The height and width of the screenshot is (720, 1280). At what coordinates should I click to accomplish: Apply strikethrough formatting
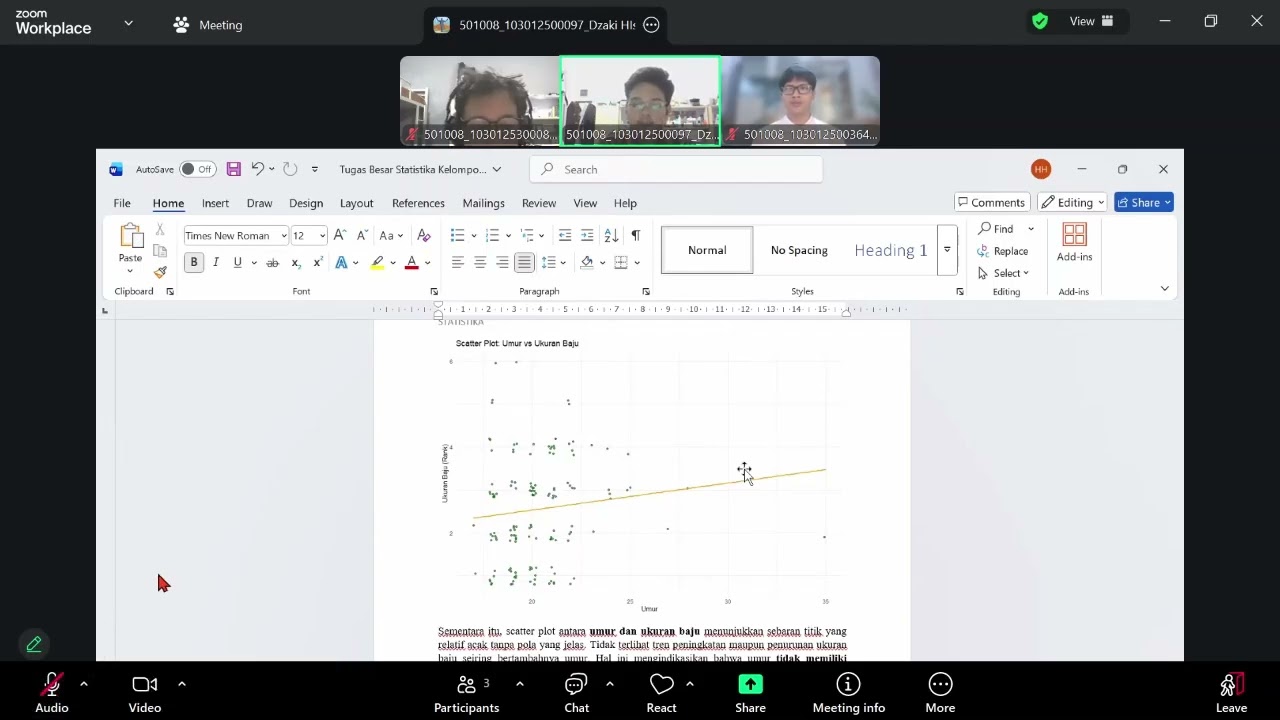pyautogui.click(x=272, y=263)
